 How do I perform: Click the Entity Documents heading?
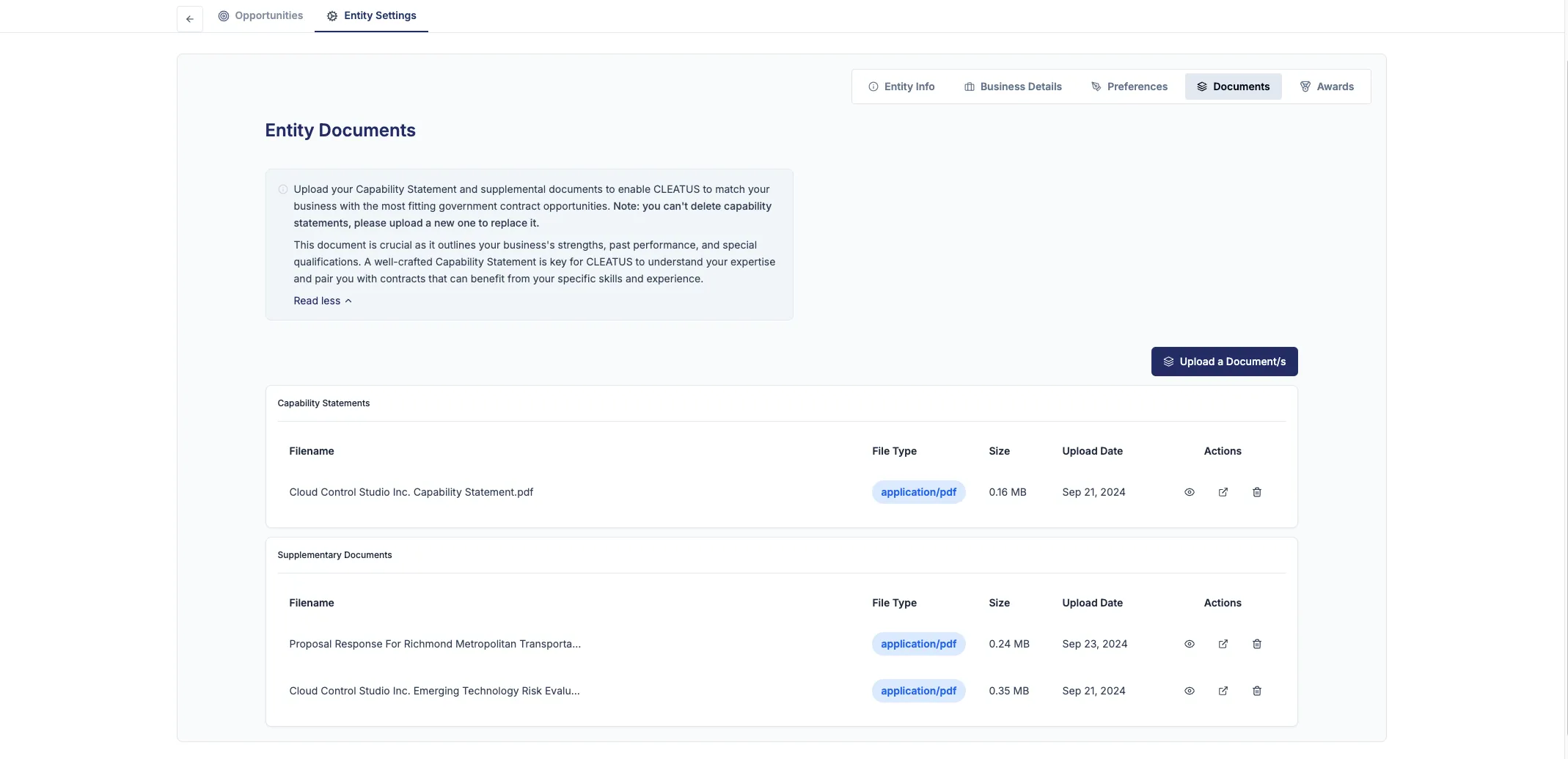click(x=340, y=130)
